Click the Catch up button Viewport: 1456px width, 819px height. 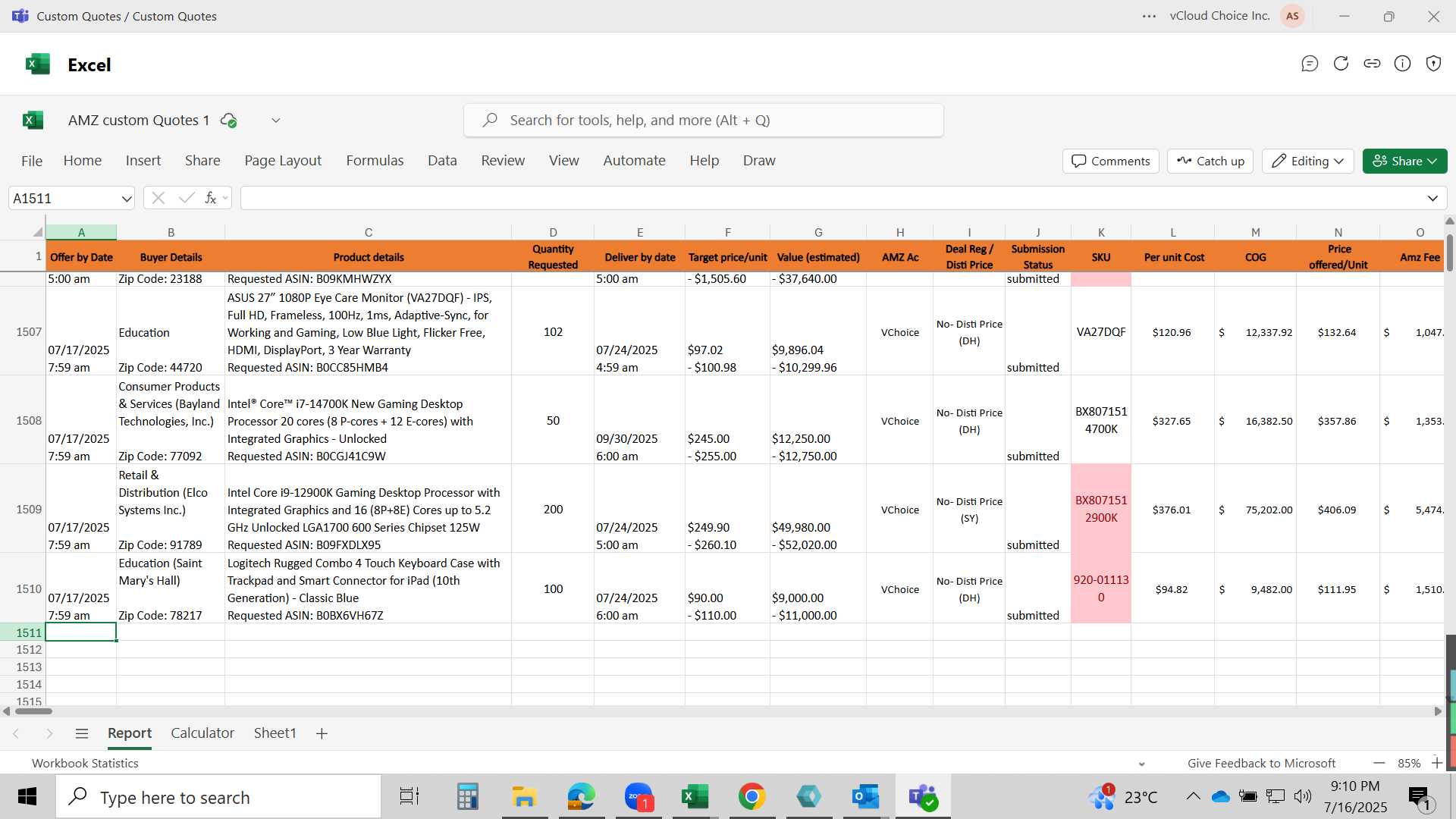coord(1210,161)
